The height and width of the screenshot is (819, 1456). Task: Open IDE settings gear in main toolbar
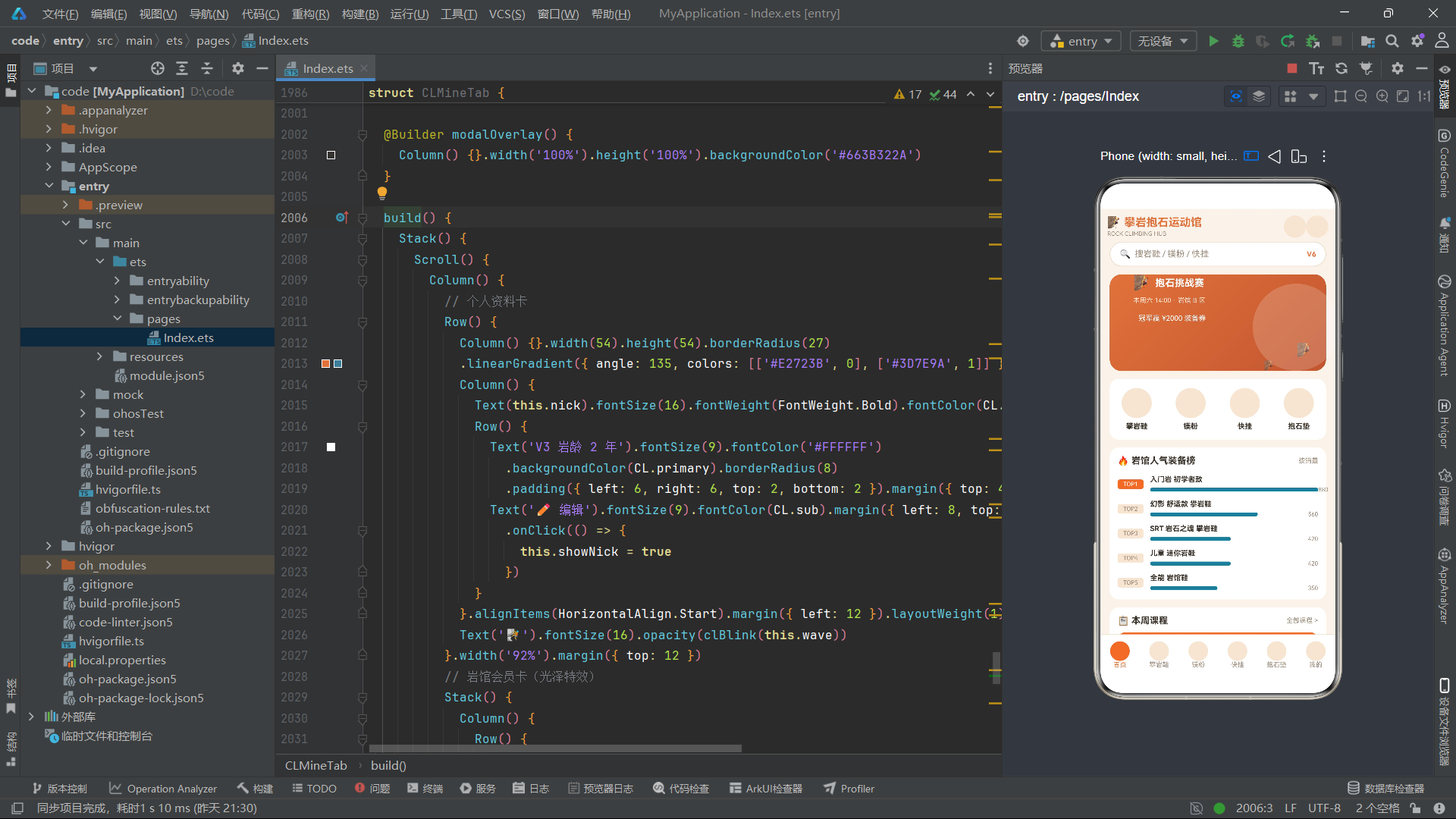[1417, 41]
